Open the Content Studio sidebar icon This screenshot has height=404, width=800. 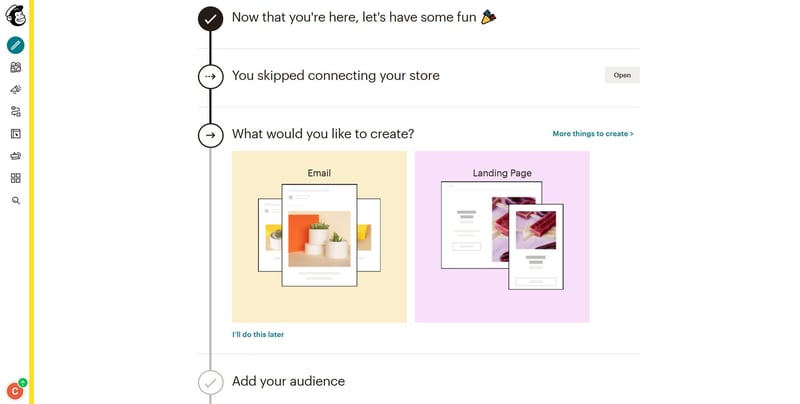pyautogui.click(x=15, y=156)
